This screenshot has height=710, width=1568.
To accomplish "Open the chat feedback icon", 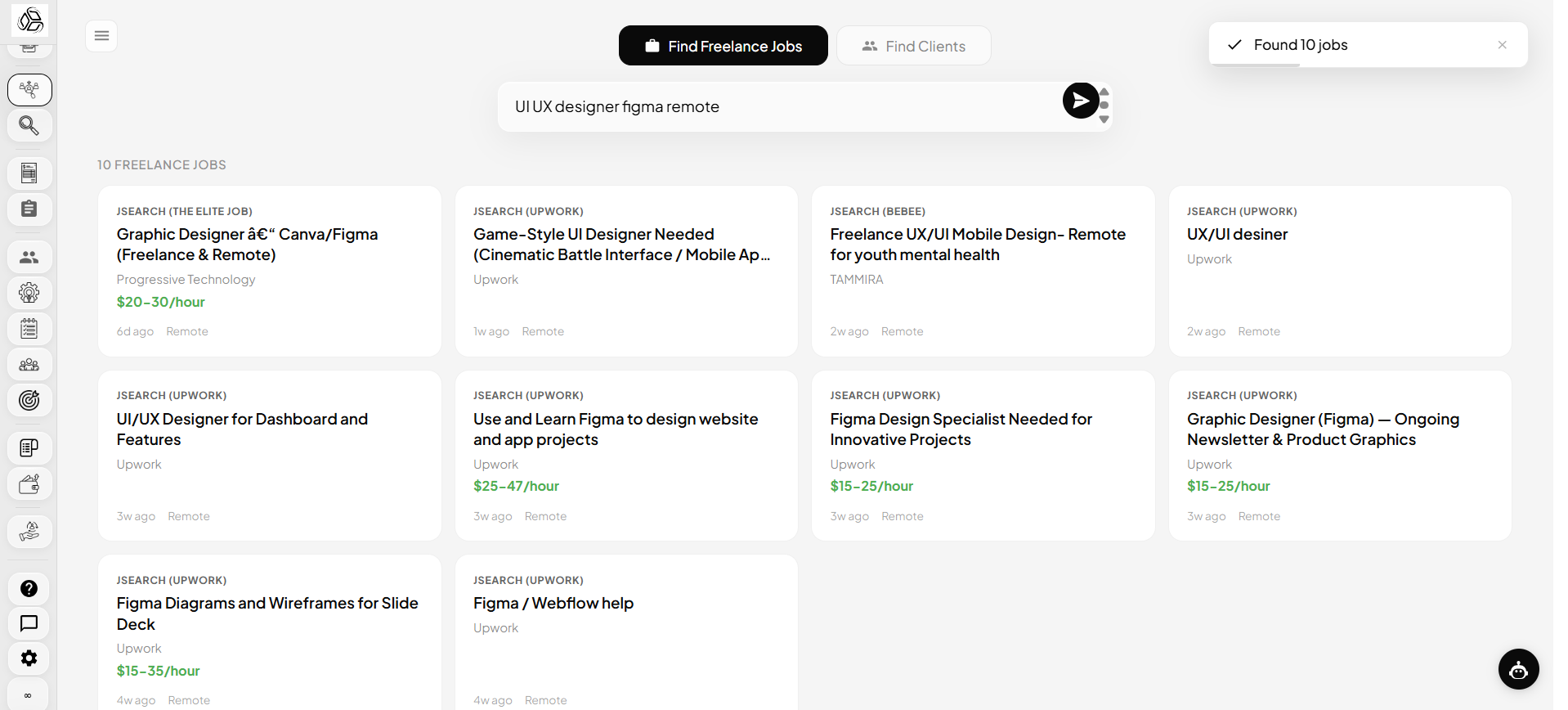I will click(29, 623).
